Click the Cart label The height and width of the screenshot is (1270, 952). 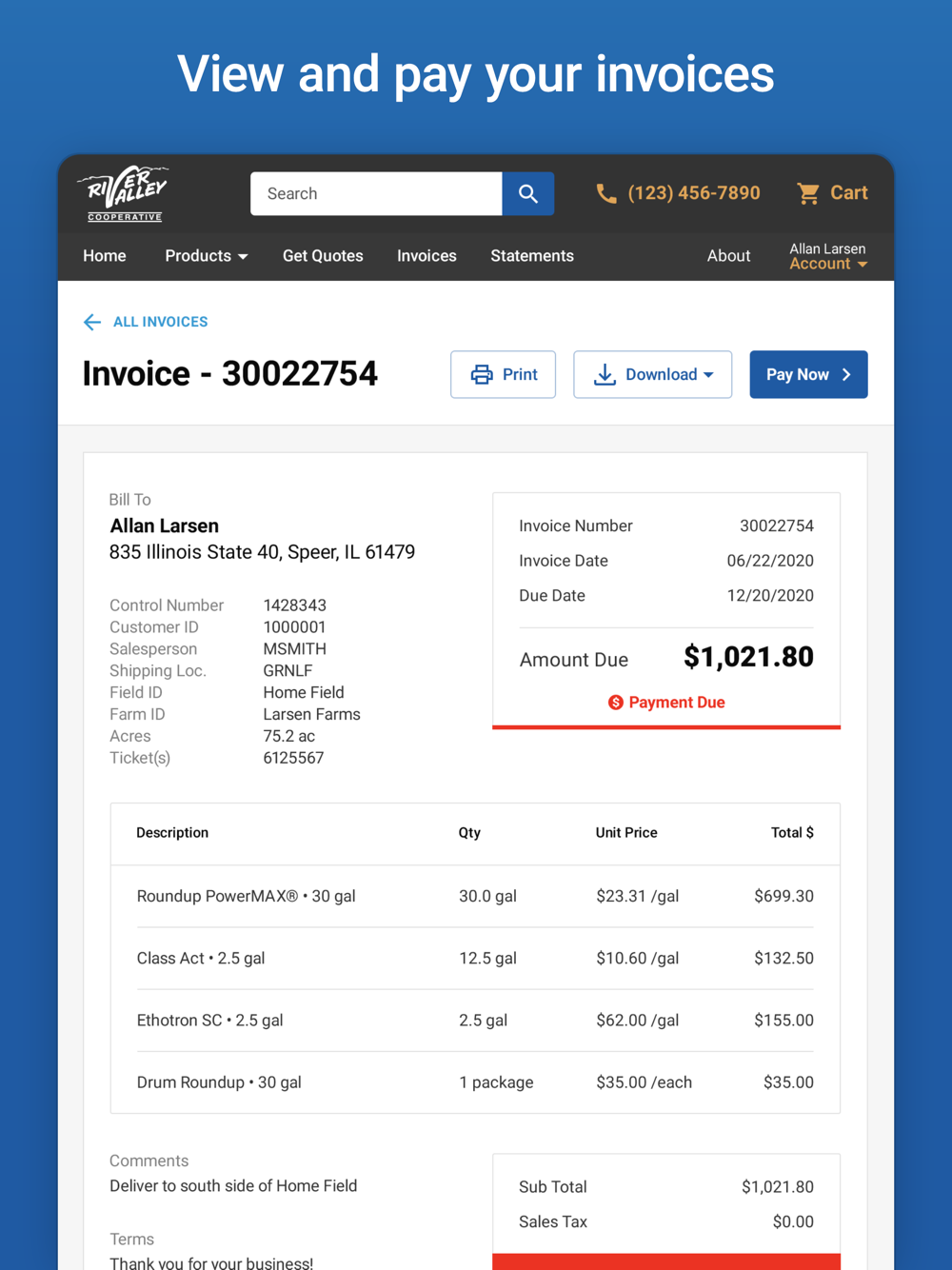coord(849,193)
